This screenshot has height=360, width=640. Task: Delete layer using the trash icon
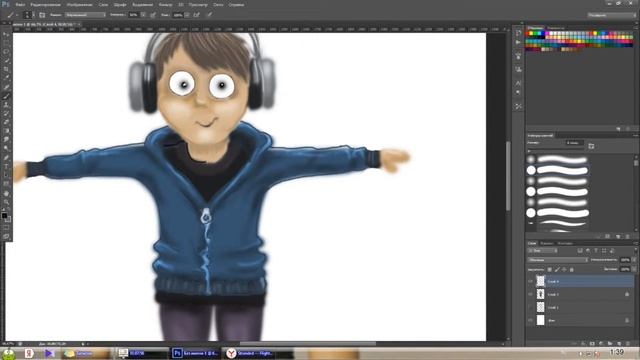tap(628, 344)
